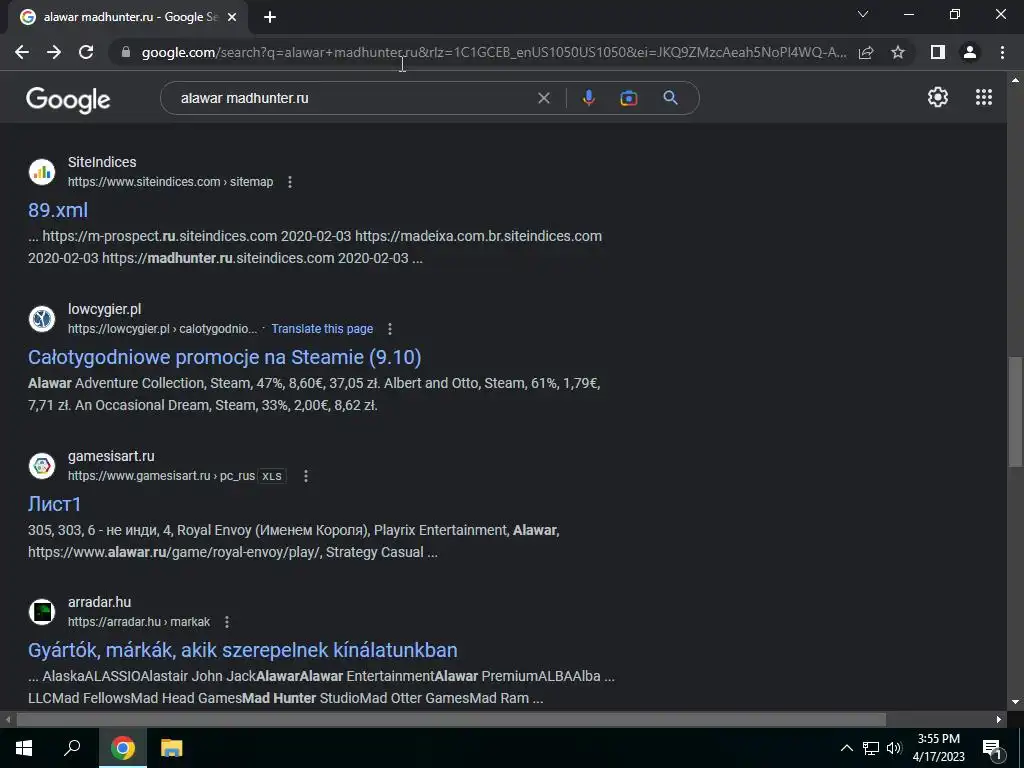1024x768 pixels.
Task: Click the scroll down arrow
Action: click(x=1015, y=703)
